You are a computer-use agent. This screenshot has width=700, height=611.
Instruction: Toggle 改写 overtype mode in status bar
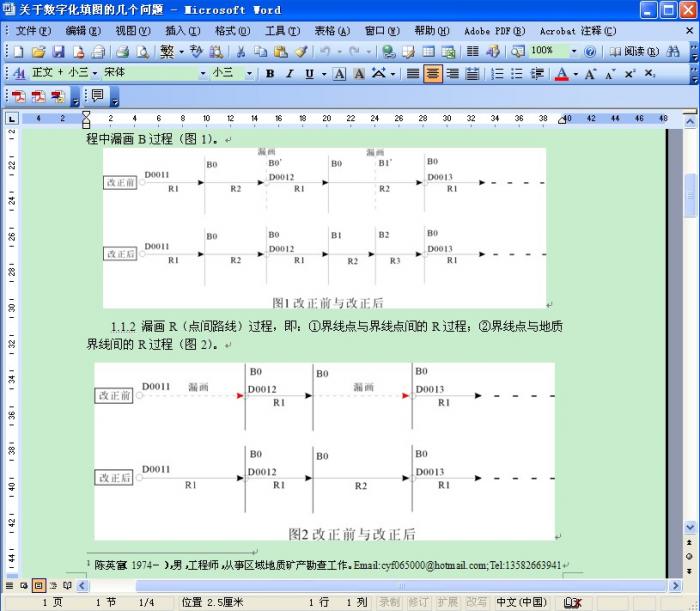click(476, 602)
